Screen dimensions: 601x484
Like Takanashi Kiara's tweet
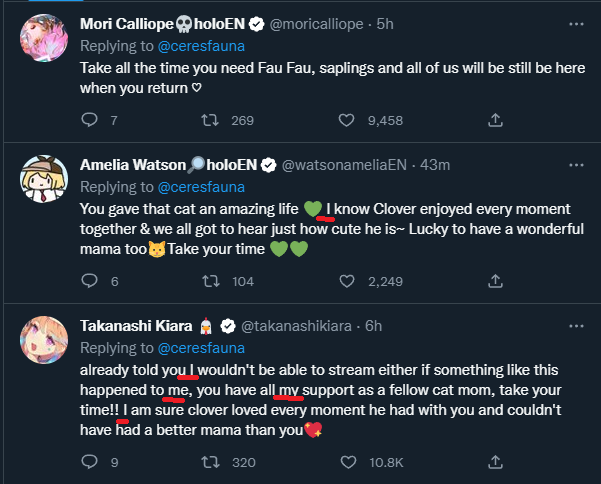(x=346, y=462)
